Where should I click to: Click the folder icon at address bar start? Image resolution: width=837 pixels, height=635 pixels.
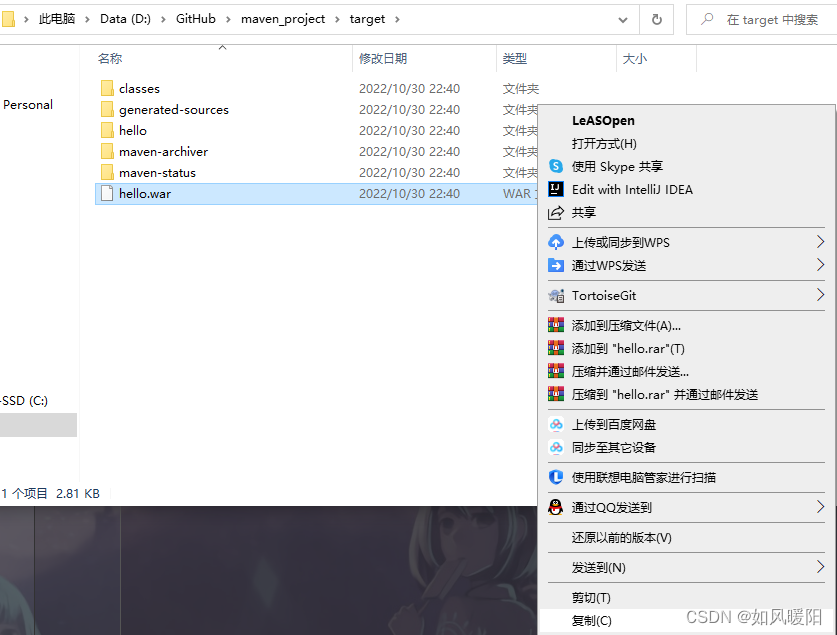pyautogui.click(x=7, y=19)
